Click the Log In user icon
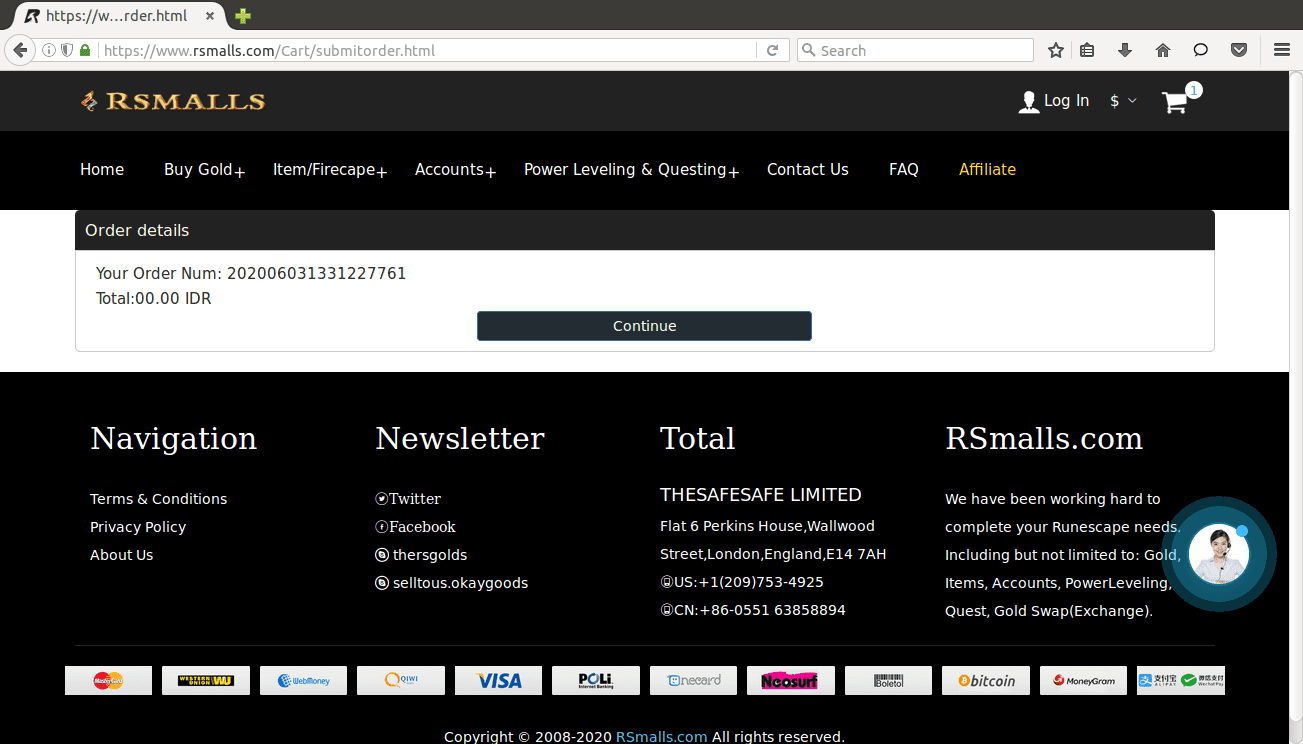This screenshot has width=1303, height=744. pos(1029,101)
